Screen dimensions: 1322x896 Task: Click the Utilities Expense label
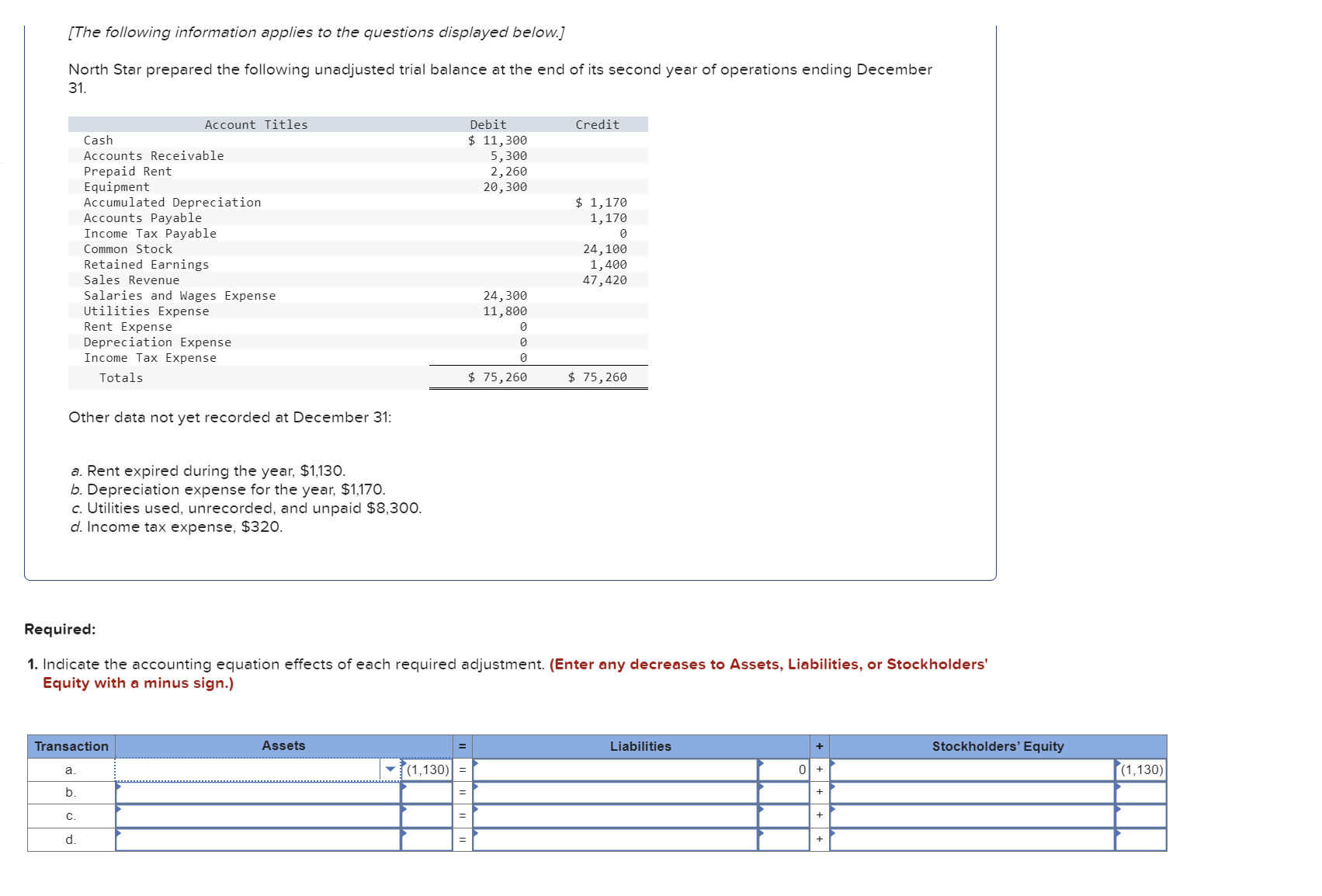click(147, 311)
